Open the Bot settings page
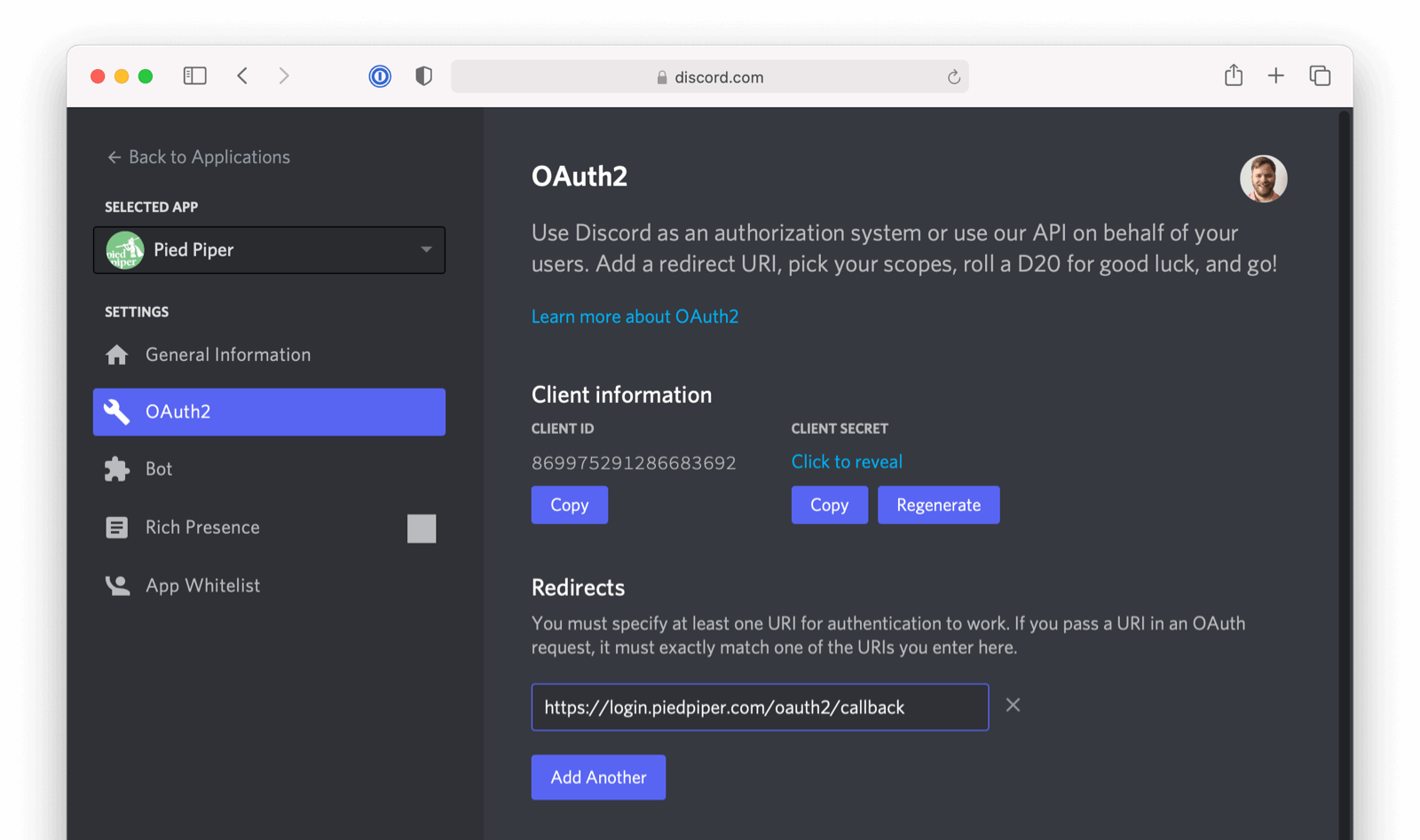This screenshot has height=840, width=1420. (x=269, y=469)
